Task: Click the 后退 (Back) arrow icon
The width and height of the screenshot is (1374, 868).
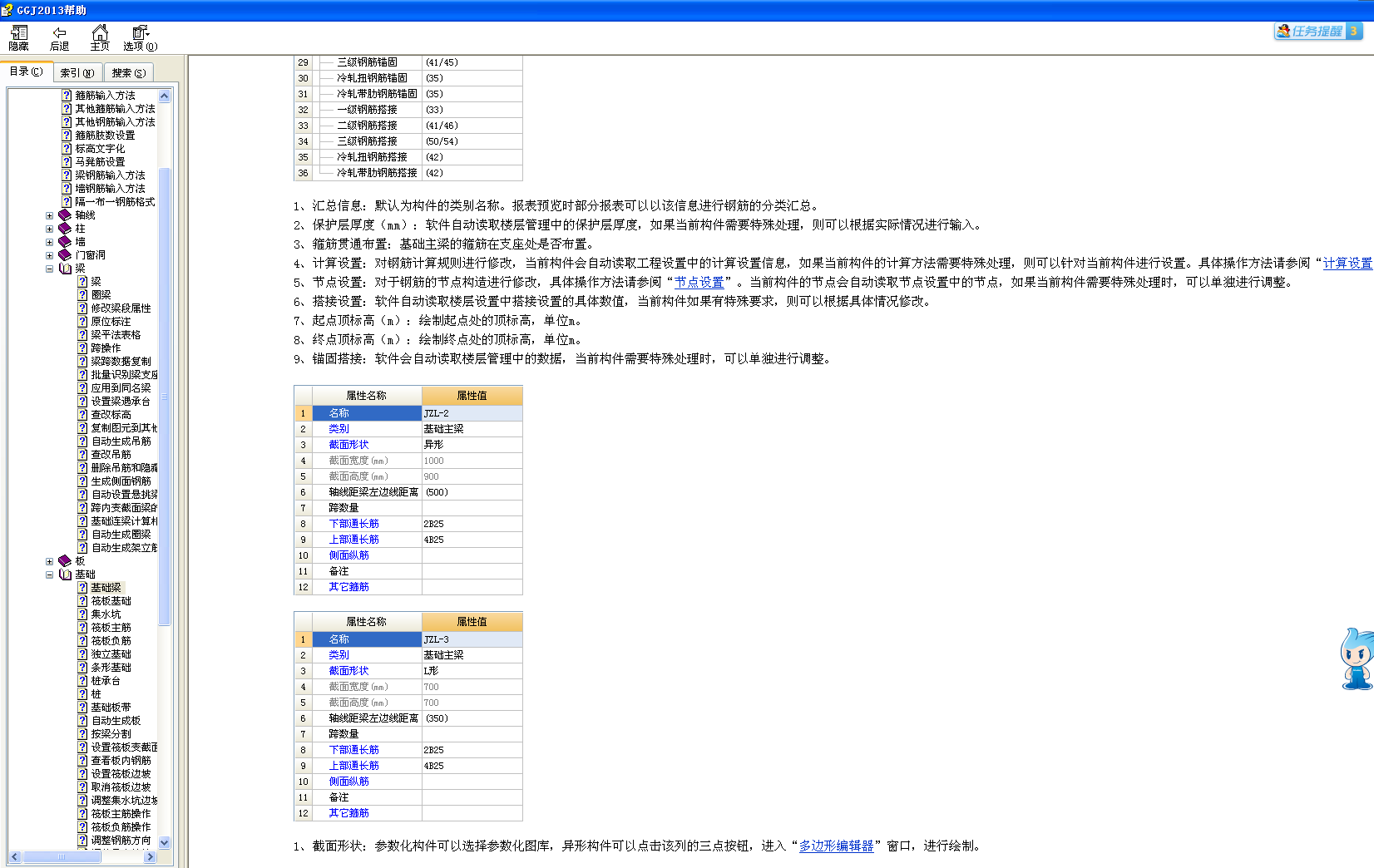Action: tap(59, 32)
